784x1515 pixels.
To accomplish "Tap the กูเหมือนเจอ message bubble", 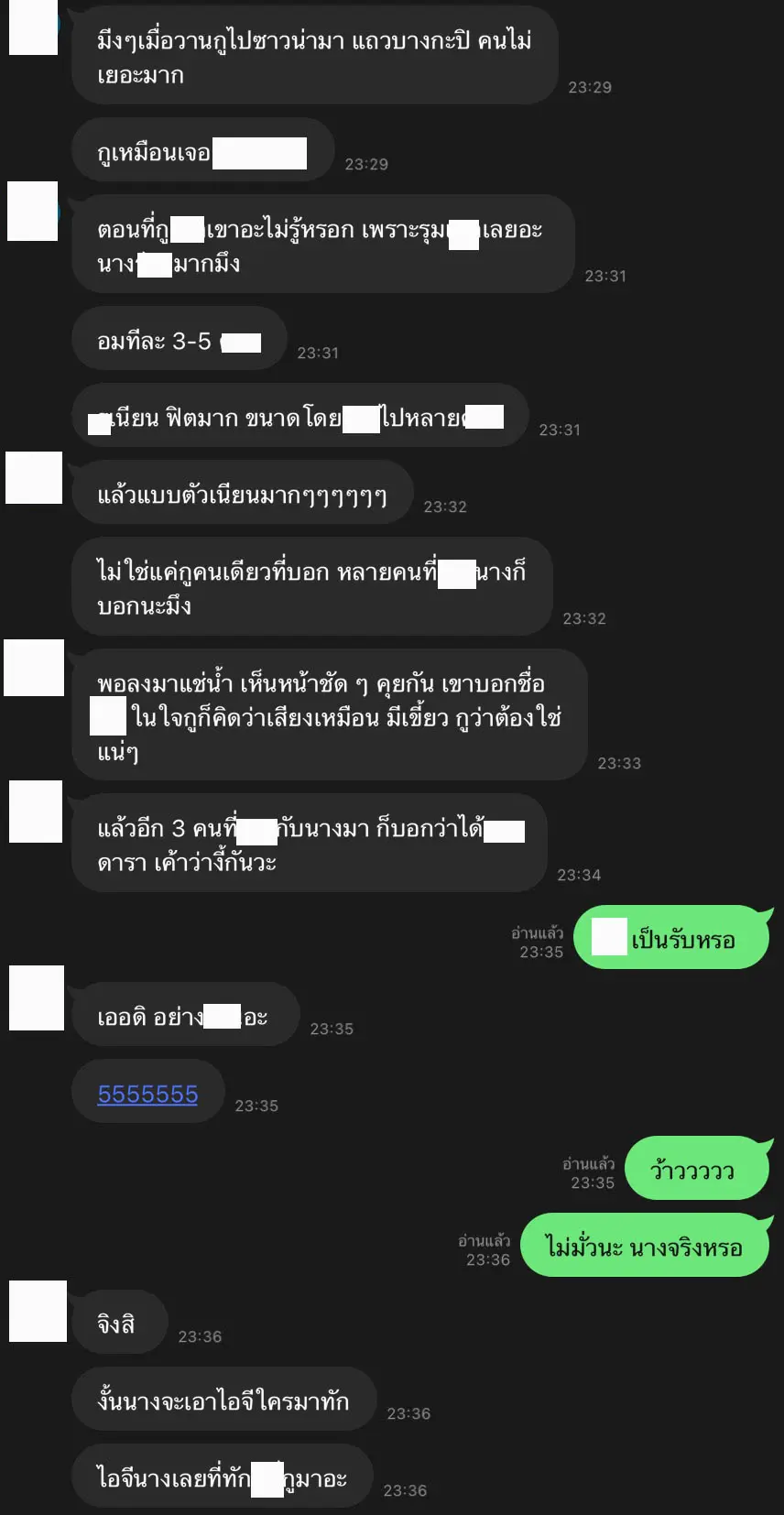I will (202, 149).
